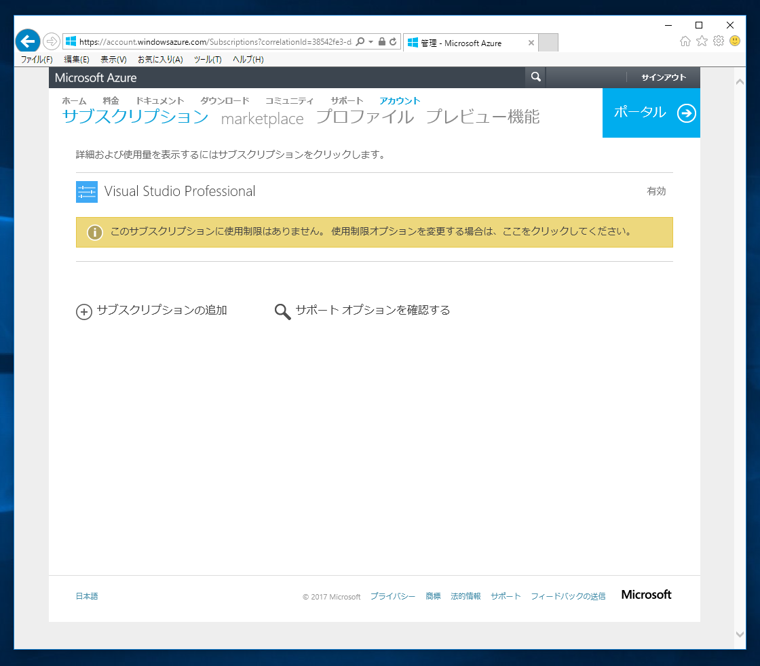The height and width of the screenshot is (666, 760).
Task: Click the subscription icon next to Visual Studio Professional
Action: 87,192
